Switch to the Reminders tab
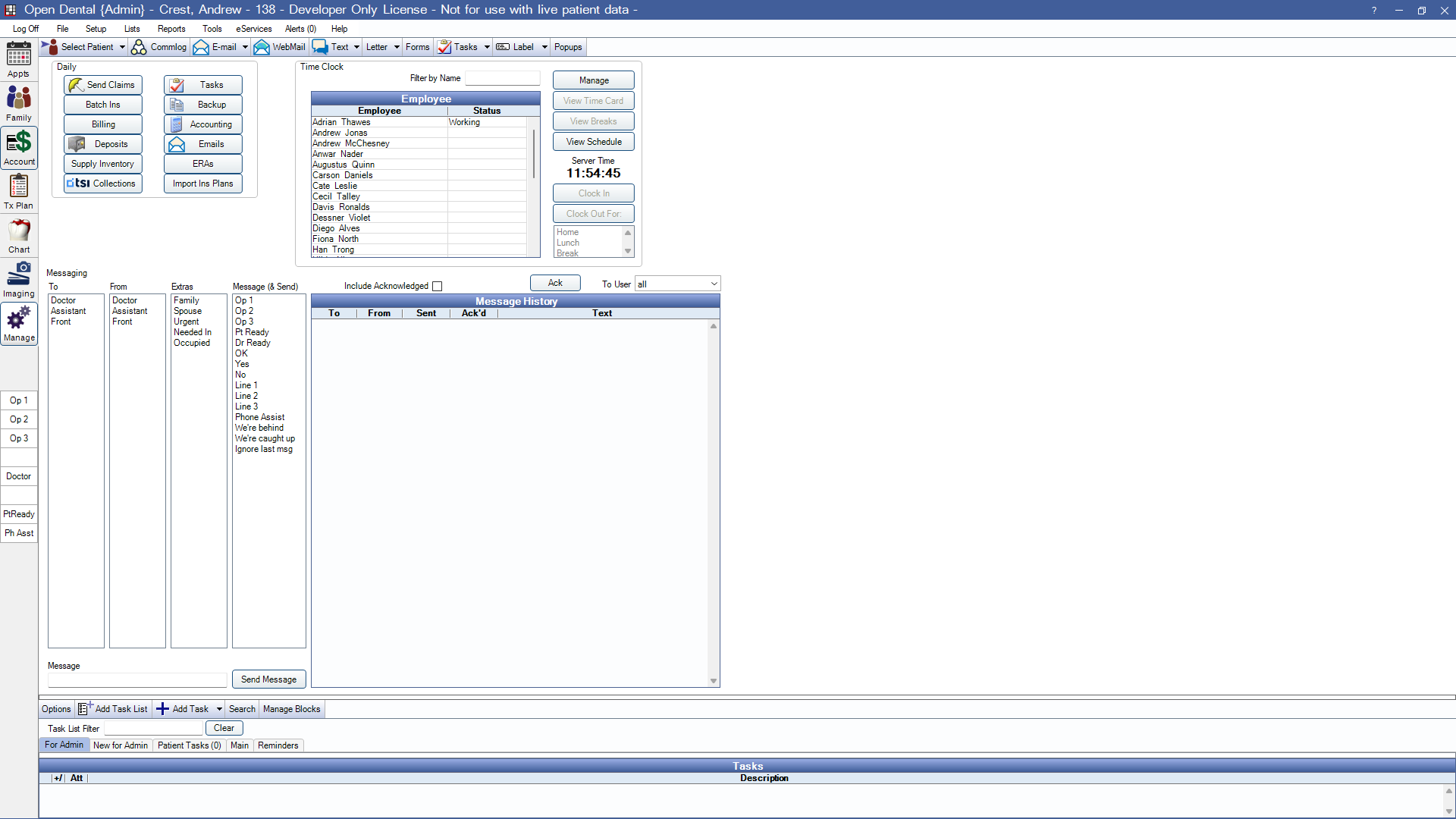The width and height of the screenshot is (1456, 819). pyautogui.click(x=278, y=745)
